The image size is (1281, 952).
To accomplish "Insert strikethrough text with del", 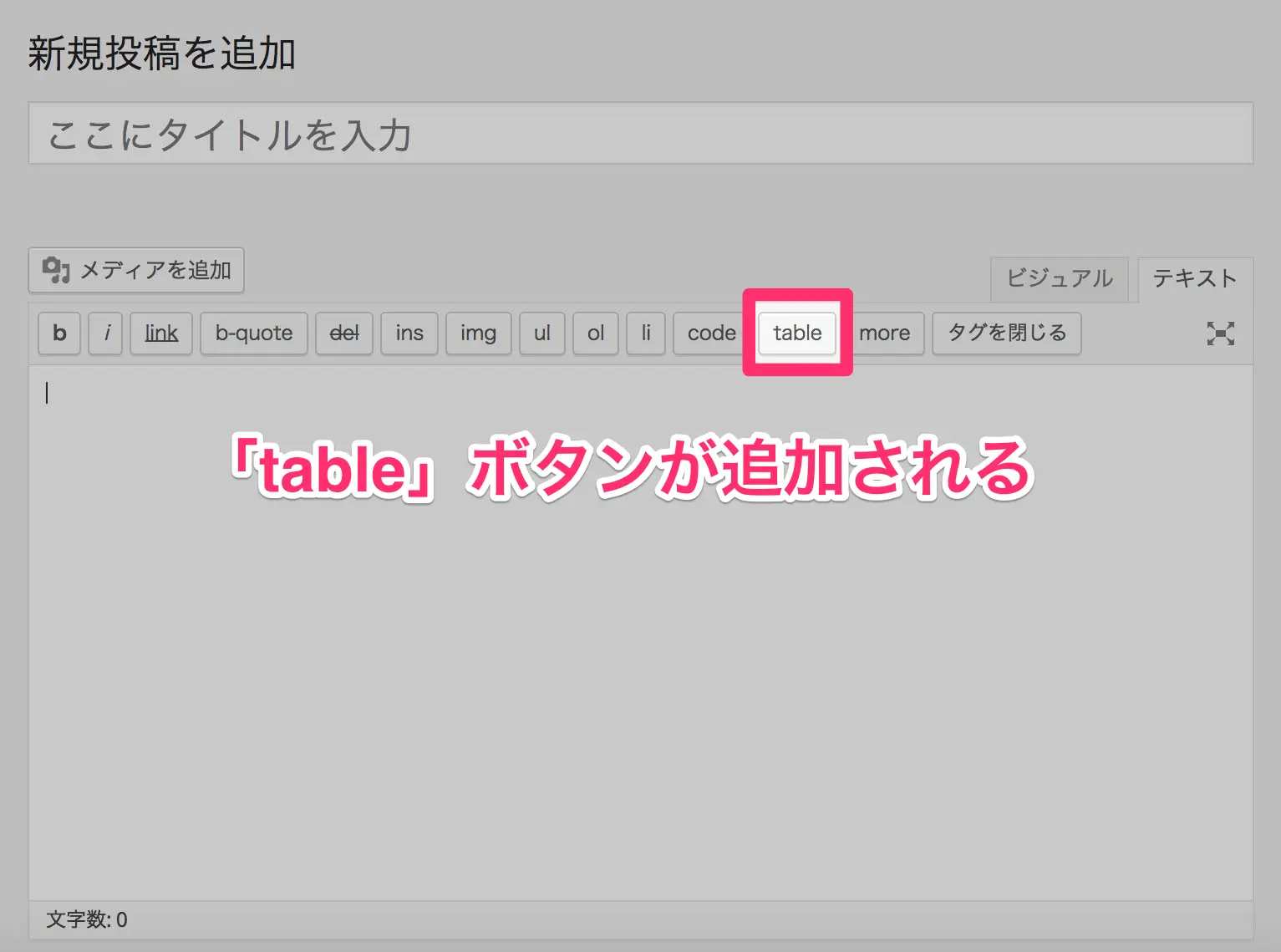I will click(343, 333).
